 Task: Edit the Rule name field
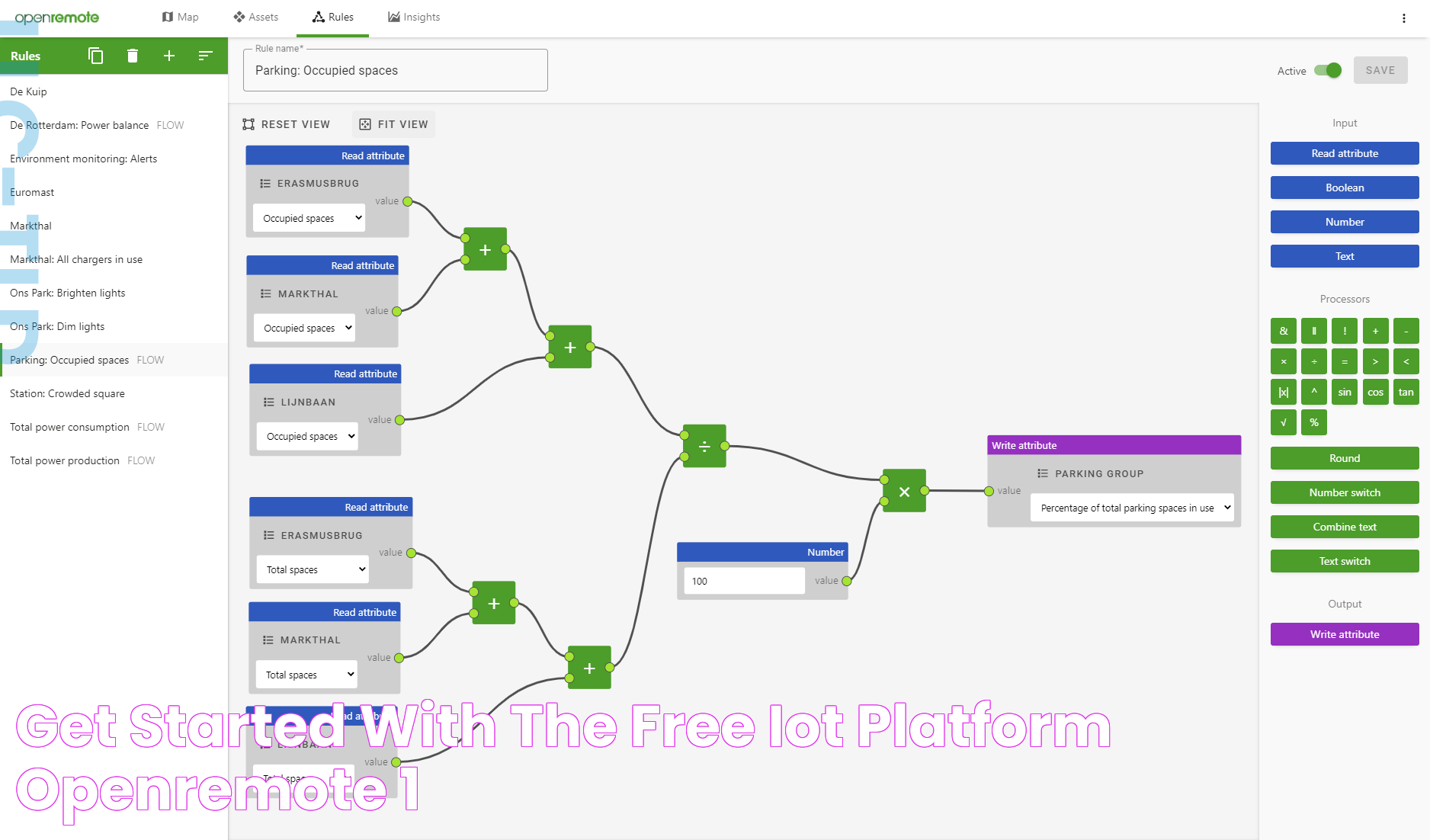point(395,70)
